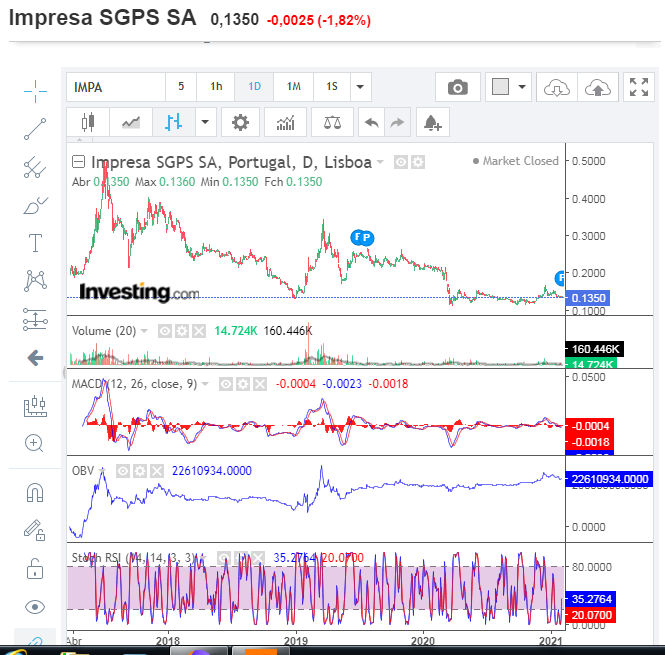
Task: Open the measure ruler tool
Action: point(35,406)
